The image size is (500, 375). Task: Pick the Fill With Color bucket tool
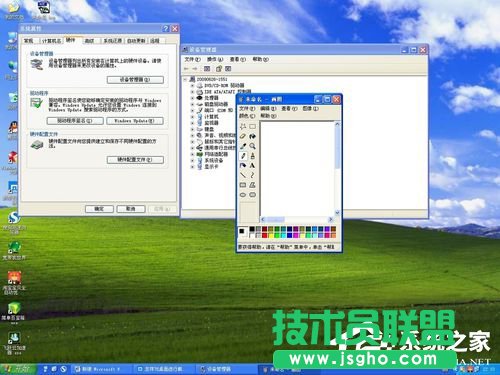click(253, 136)
